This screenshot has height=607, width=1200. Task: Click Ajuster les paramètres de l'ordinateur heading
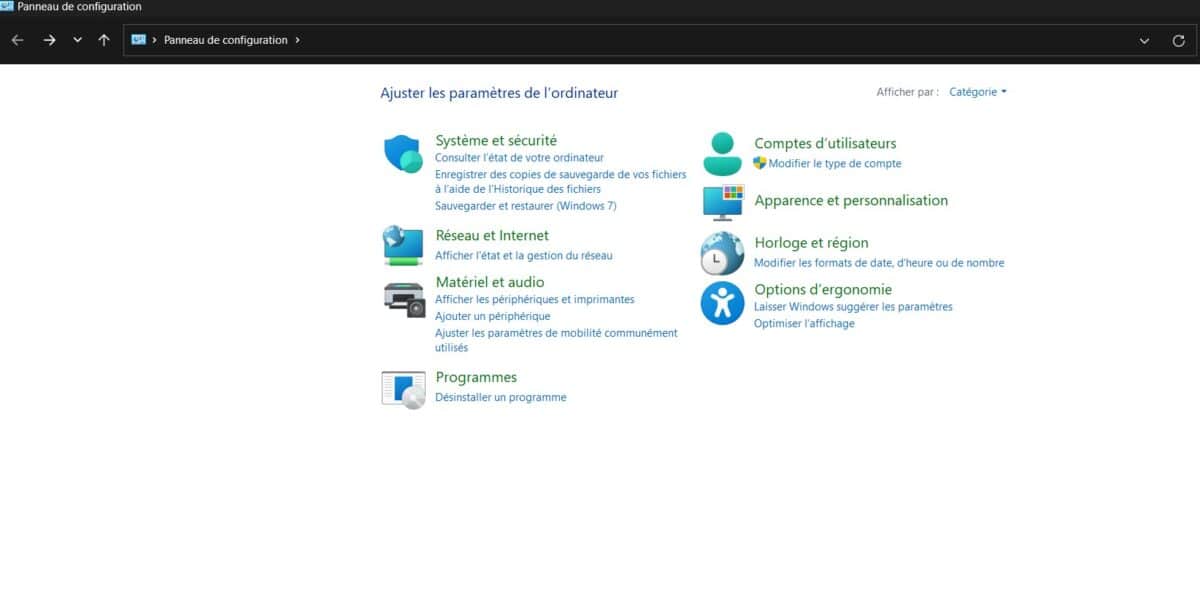pyautogui.click(x=499, y=93)
